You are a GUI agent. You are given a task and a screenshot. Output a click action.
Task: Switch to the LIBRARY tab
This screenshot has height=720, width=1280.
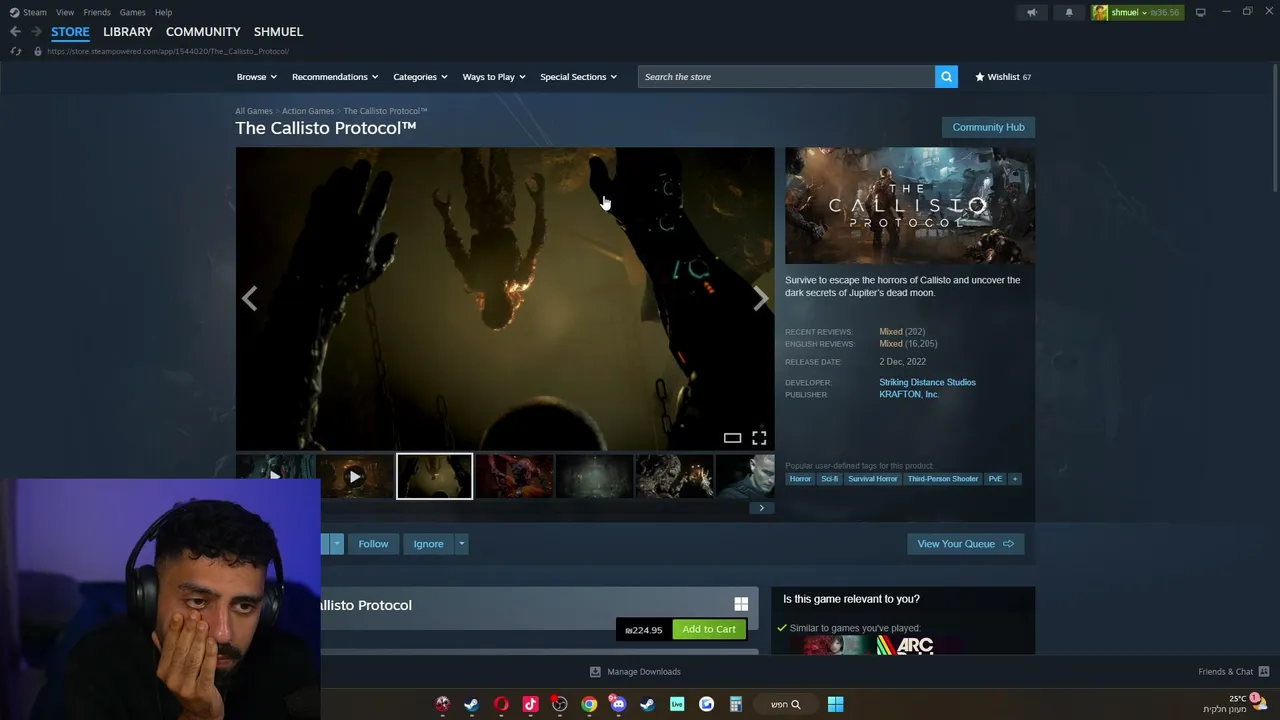coord(128,32)
